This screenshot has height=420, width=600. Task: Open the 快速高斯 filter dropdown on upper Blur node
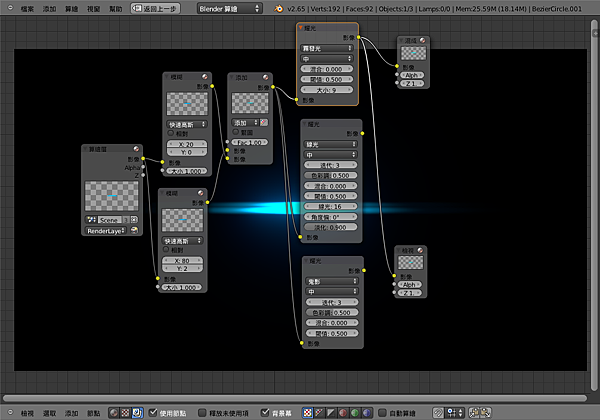click(x=187, y=124)
